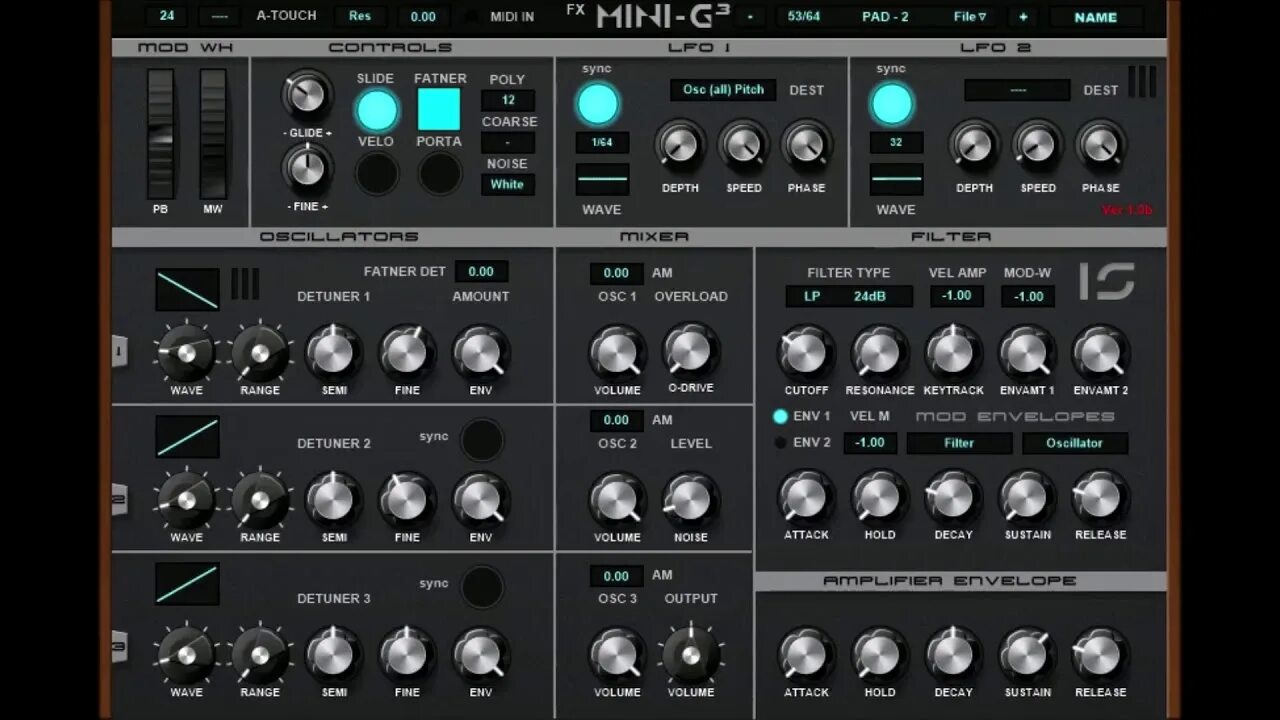Enable oscillator 2 sync

[482, 440]
